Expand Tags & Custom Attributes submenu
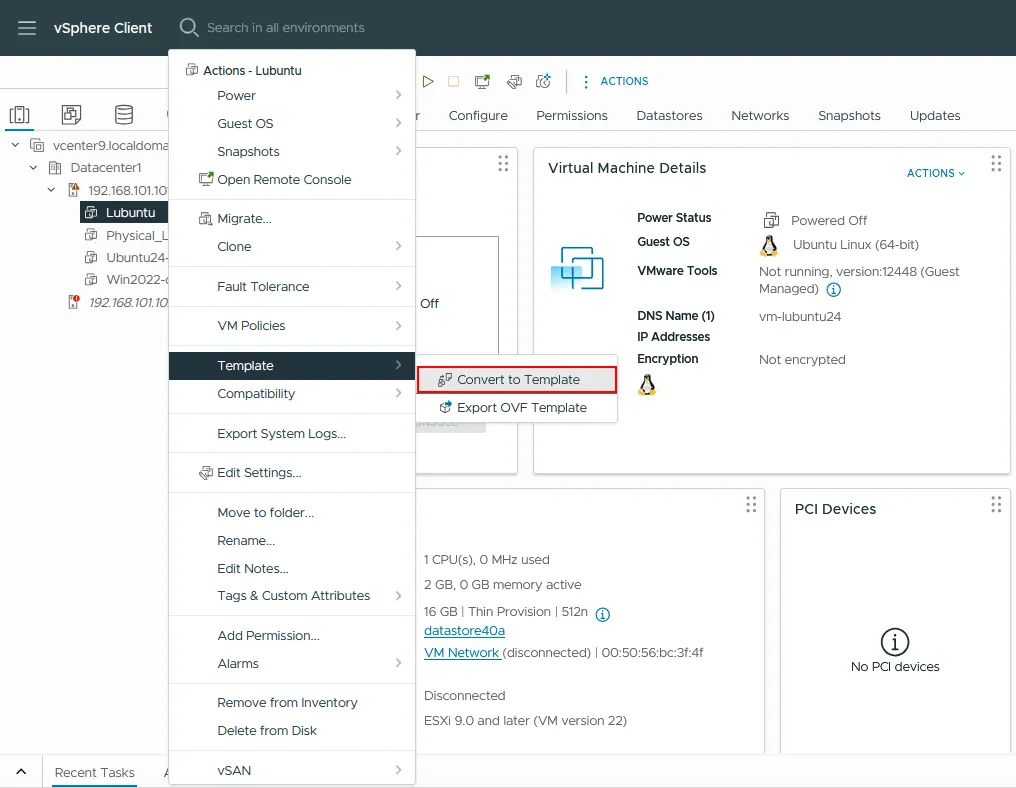Screen dimensions: 1016x788 point(292,596)
